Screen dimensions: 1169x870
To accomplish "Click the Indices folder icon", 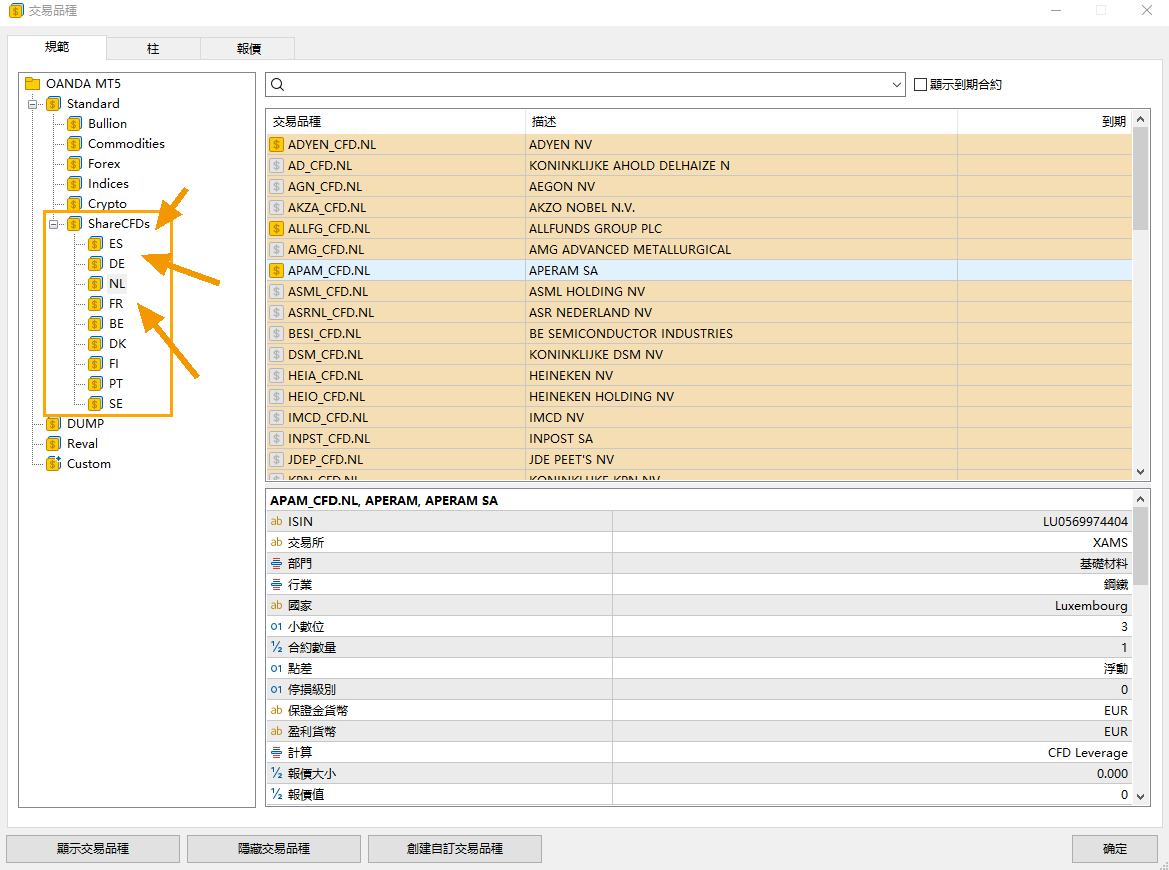I will tap(75, 184).
